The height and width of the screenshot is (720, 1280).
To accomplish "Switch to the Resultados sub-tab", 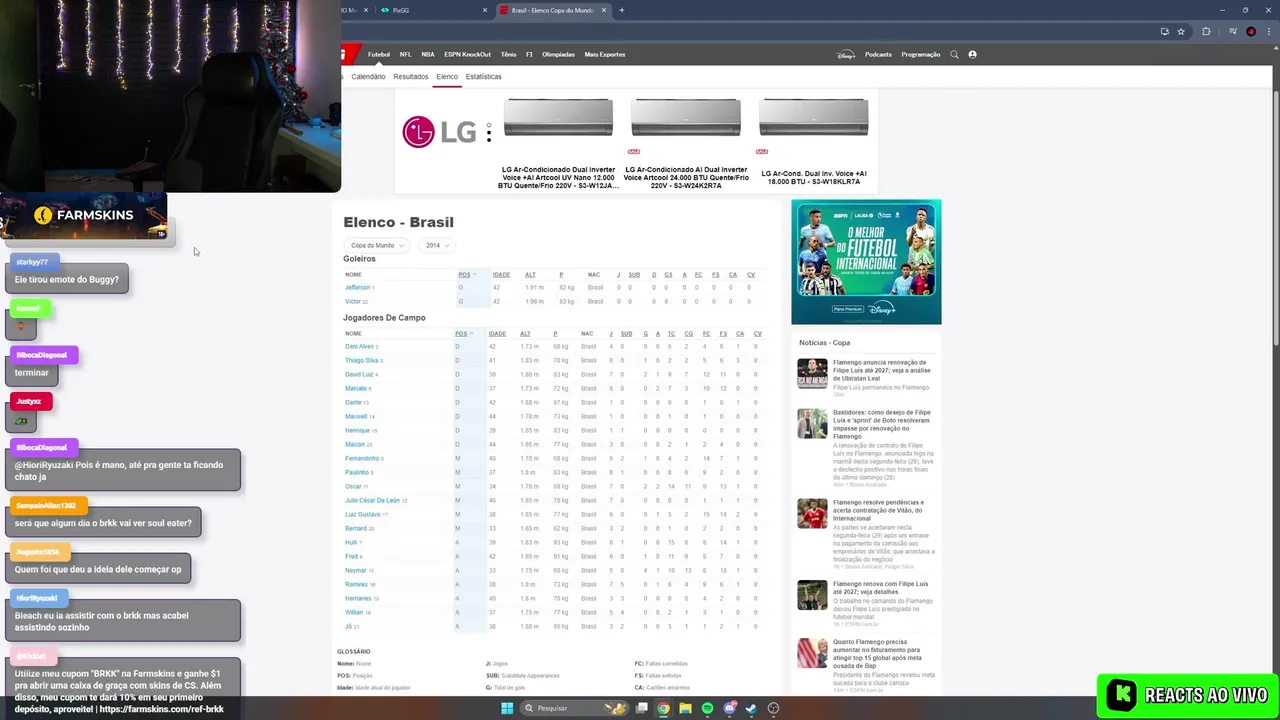I will tap(411, 76).
